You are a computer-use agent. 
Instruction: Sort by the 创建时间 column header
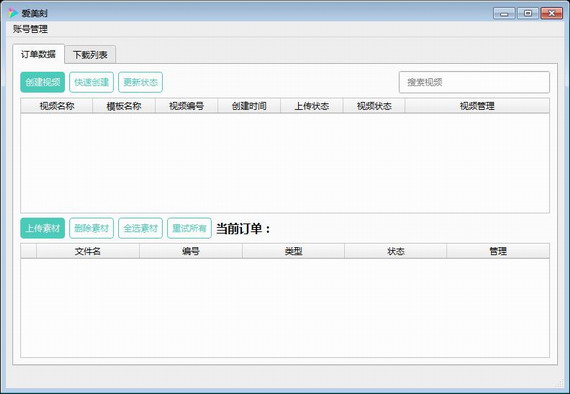[249, 106]
